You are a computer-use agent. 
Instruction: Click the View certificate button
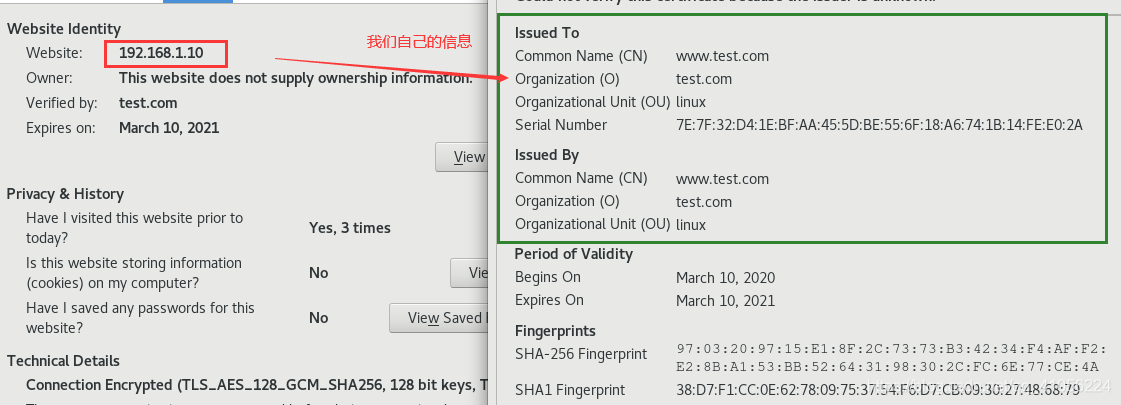(462, 157)
